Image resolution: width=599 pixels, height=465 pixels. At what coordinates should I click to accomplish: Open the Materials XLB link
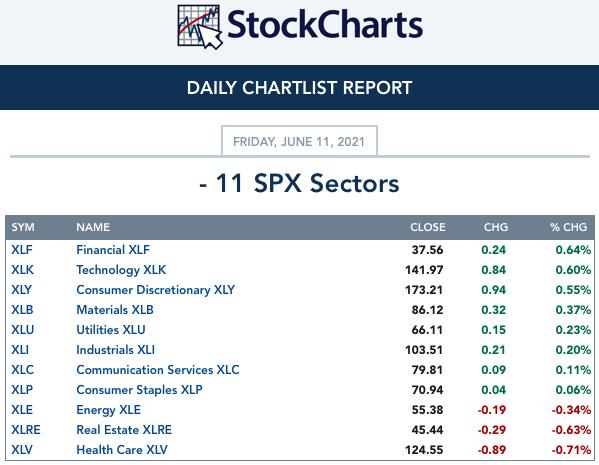click(x=115, y=310)
